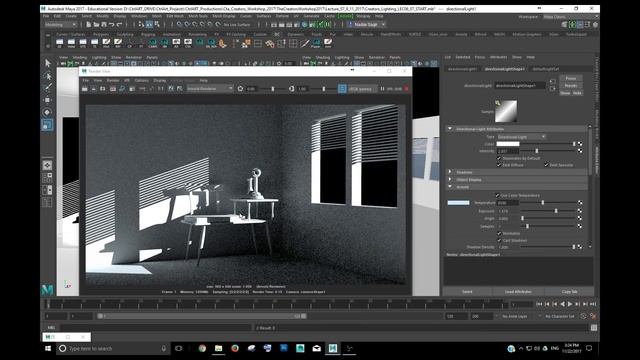The image size is (640, 360).
Task: Click the Temperature value field
Action: (508, 203)
